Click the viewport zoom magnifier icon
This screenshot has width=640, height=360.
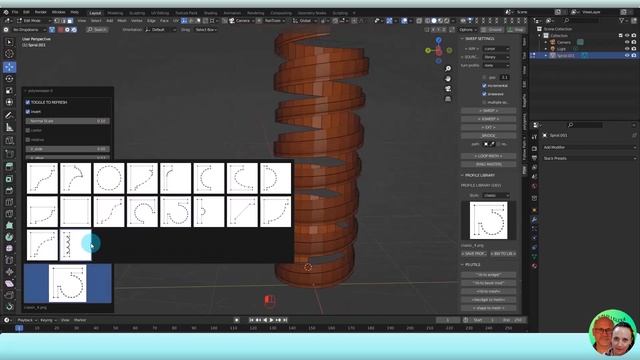tap(448, 69)
